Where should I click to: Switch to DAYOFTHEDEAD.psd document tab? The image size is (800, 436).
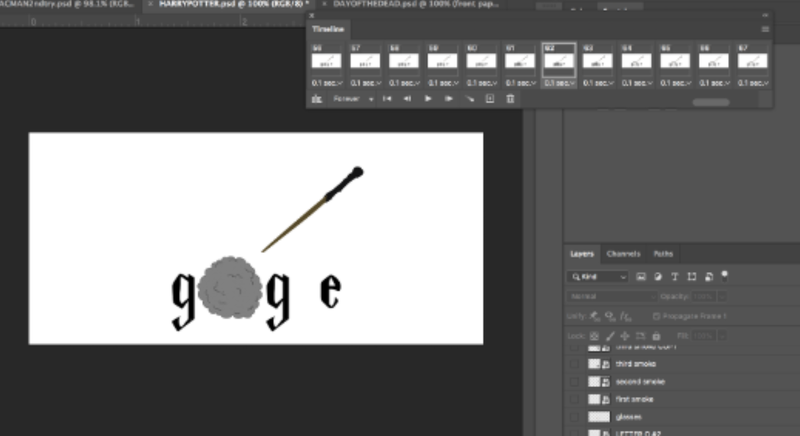(x=416, y=4)
